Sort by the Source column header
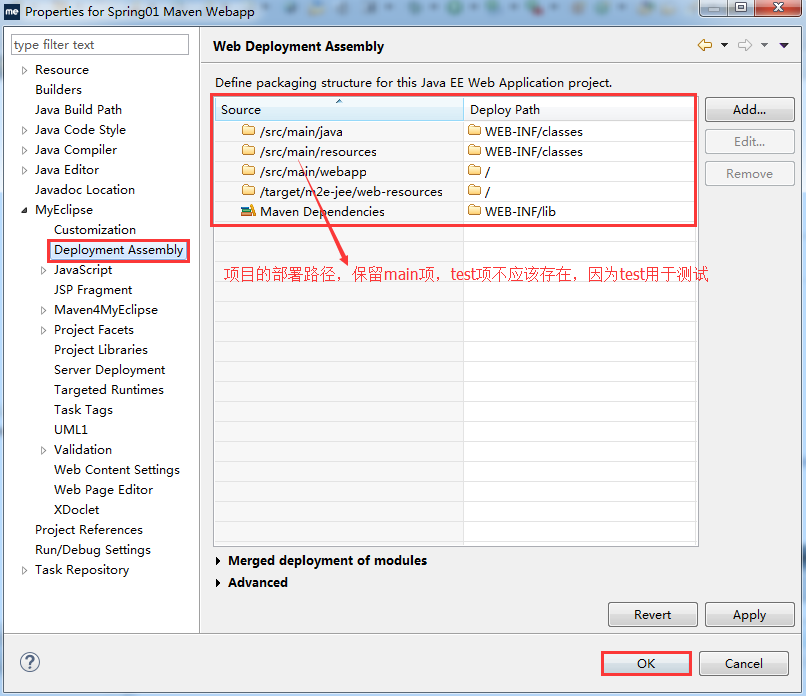This screenshot has height=696, width=806. click(339, 109)
